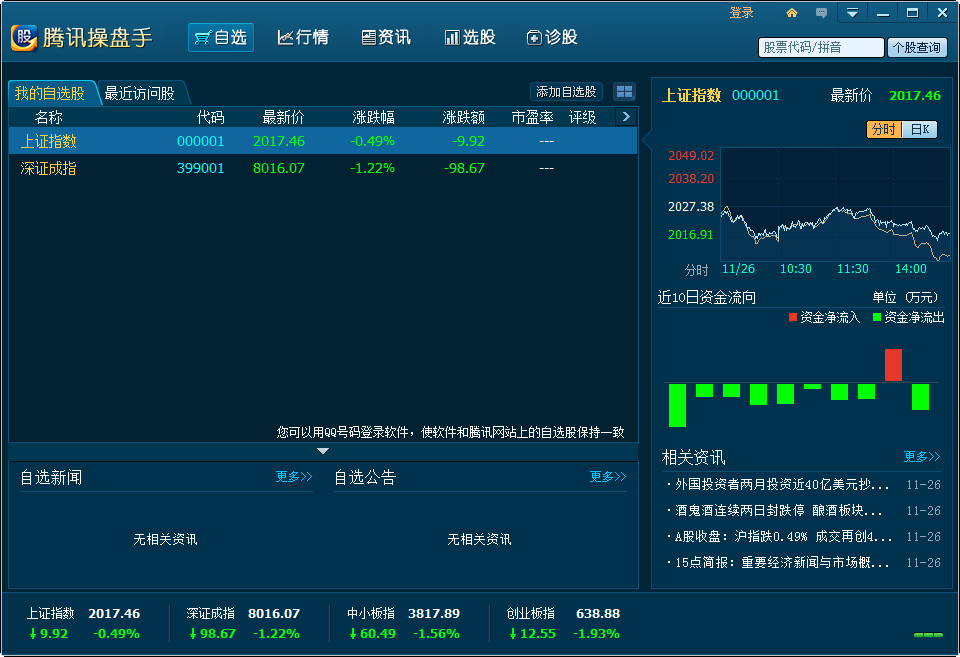This screenshot has height=657, width=960.
Task: Click code 000001 in the list
Action: tap(200, 141)
